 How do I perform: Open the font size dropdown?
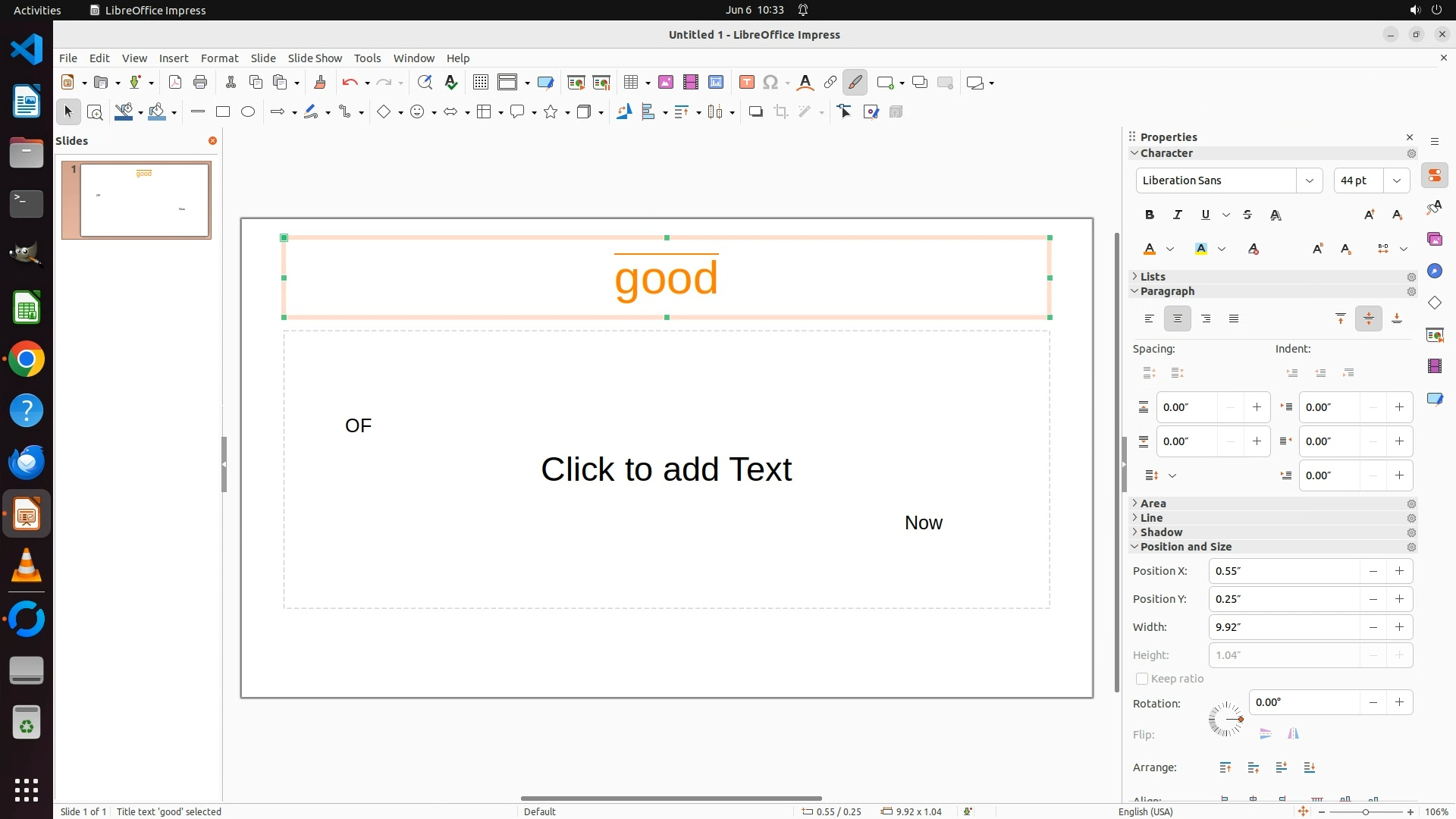(x=1396, y=180)
